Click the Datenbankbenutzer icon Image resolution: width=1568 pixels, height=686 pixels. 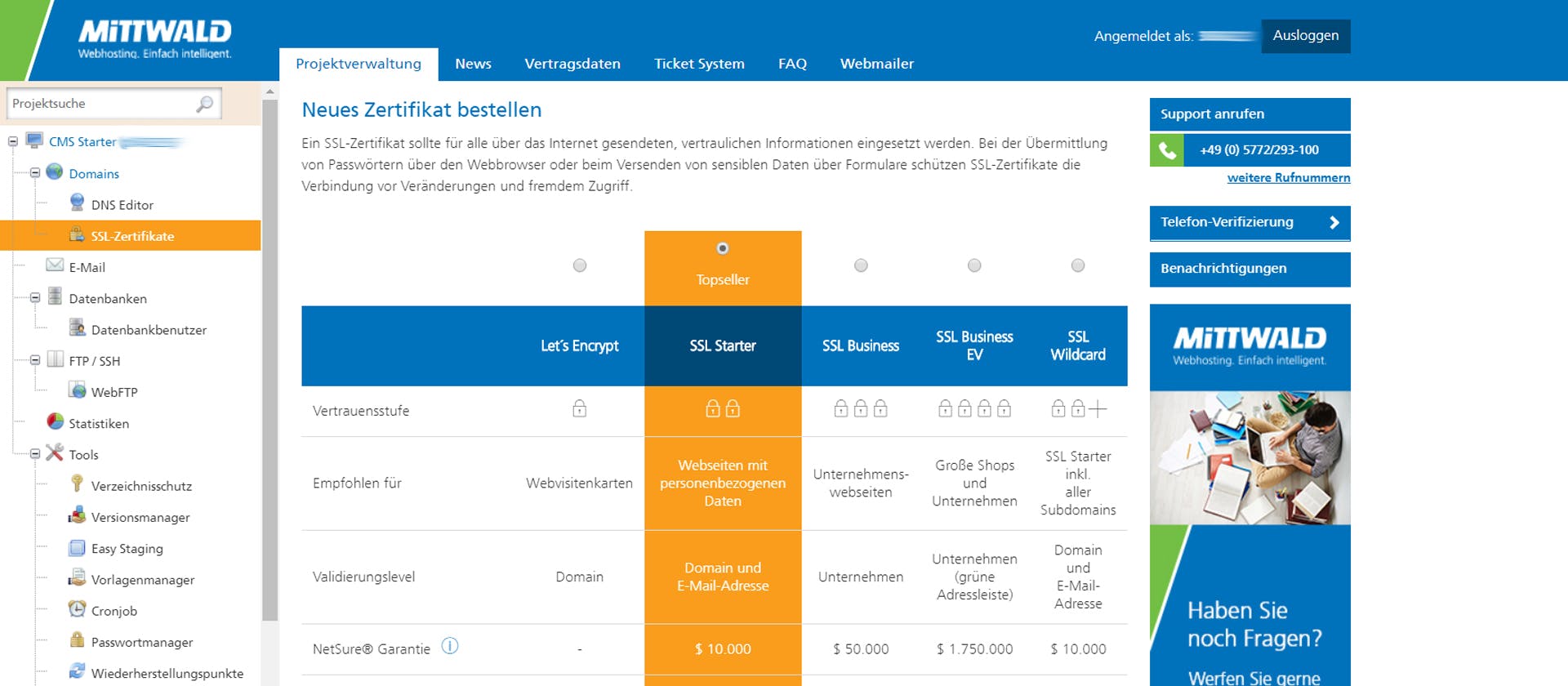pyautogui.click(x=77, y=327)
